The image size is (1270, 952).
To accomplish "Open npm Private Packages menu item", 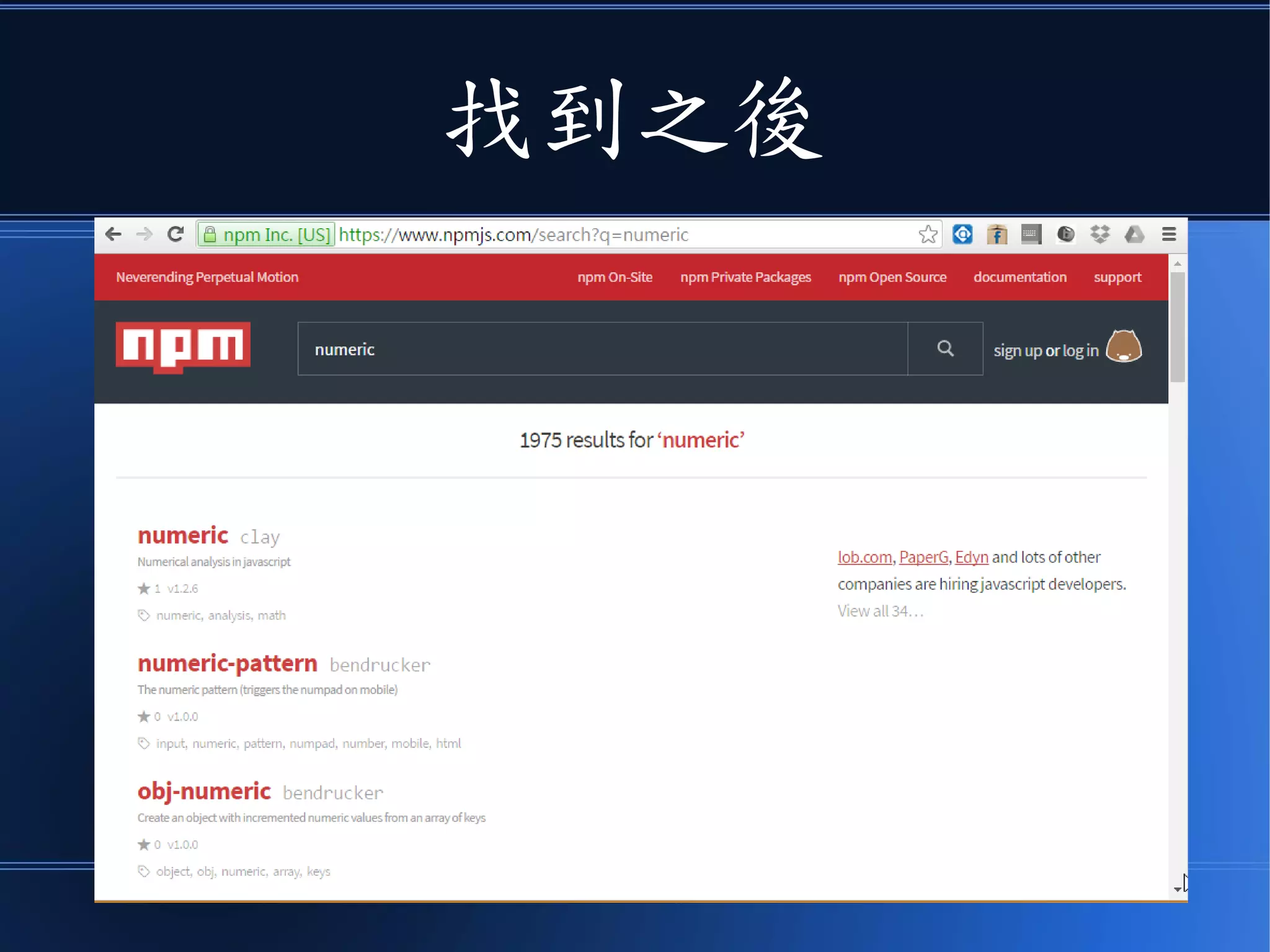I will pos(745,277).
